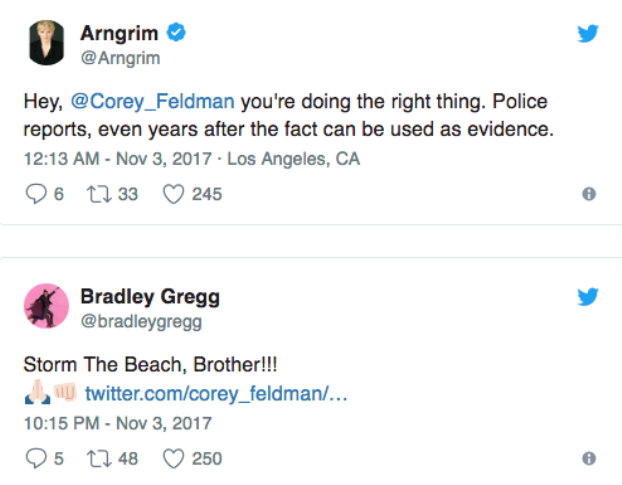Click the info icon on Bradley Gregg's tweet

click(589, 459)
